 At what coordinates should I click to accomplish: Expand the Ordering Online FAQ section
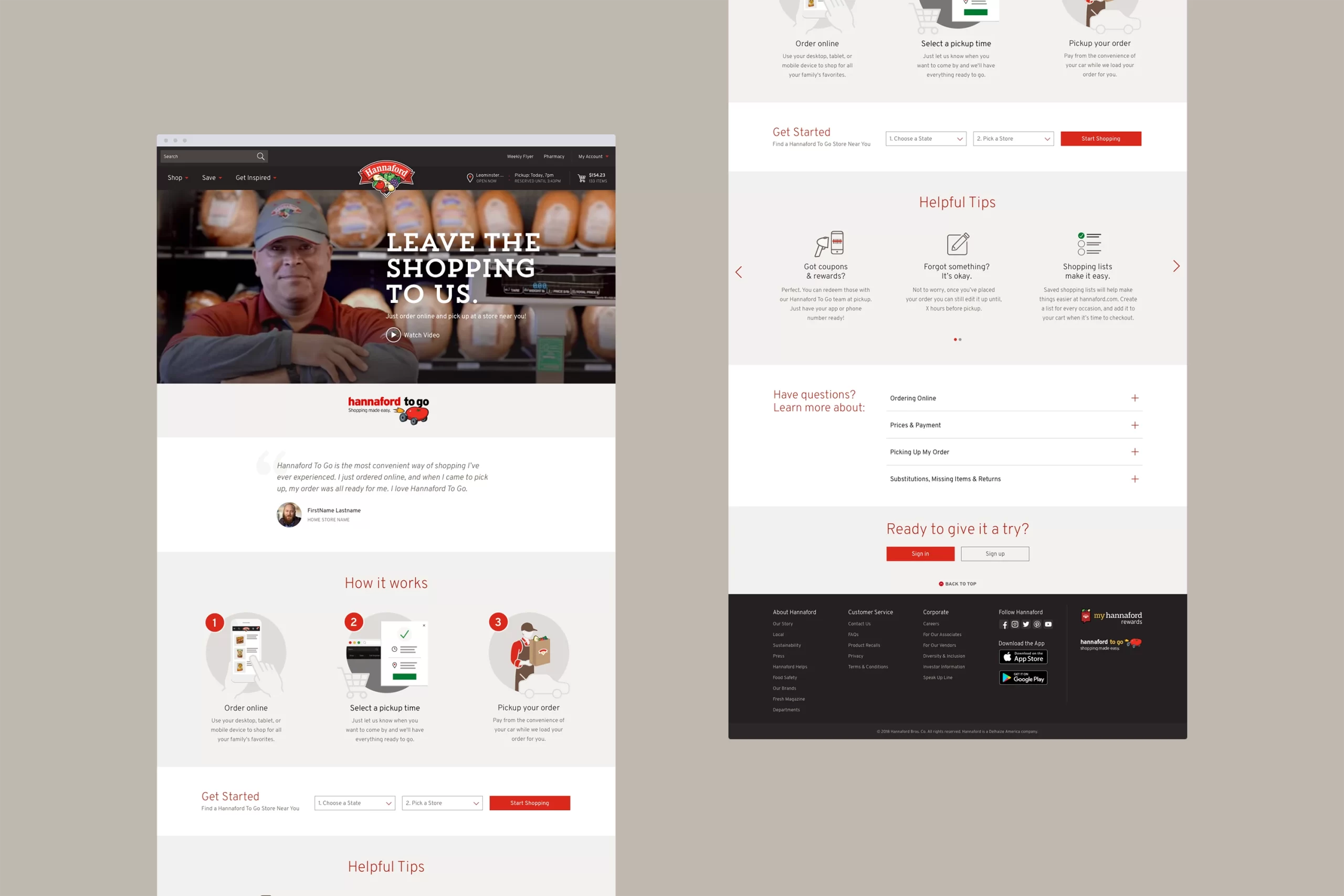coord(1134,398)
